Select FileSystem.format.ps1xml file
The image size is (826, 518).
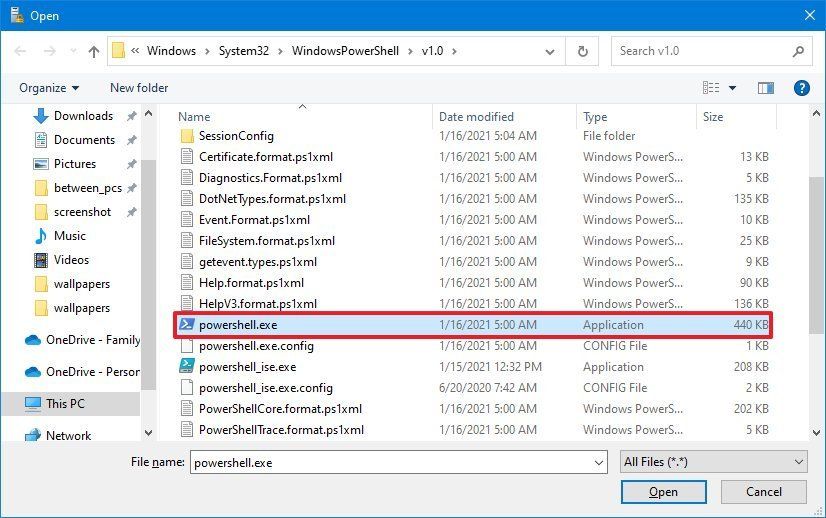coord(267,241)
